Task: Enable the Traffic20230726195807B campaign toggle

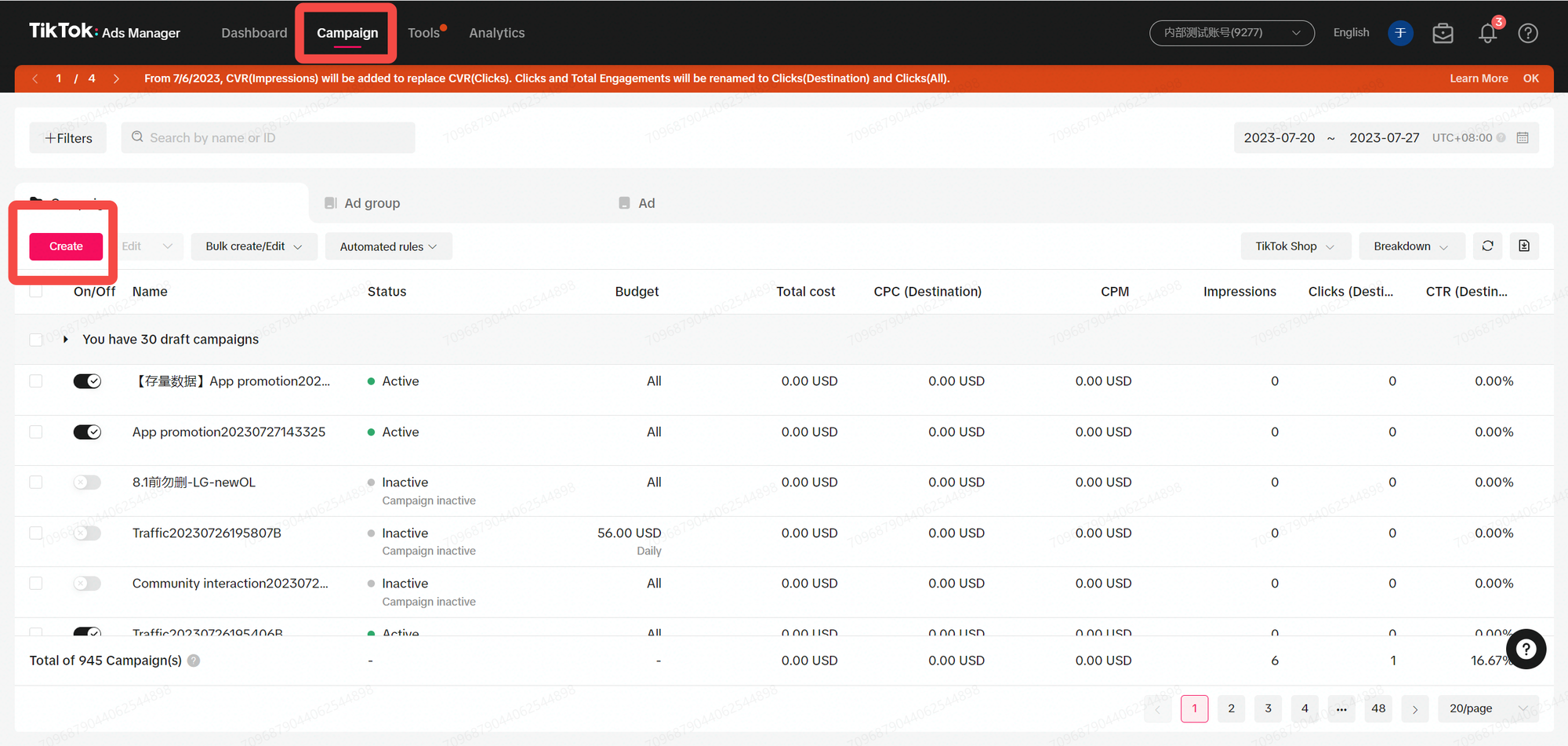Action: (x=87, y=533)
